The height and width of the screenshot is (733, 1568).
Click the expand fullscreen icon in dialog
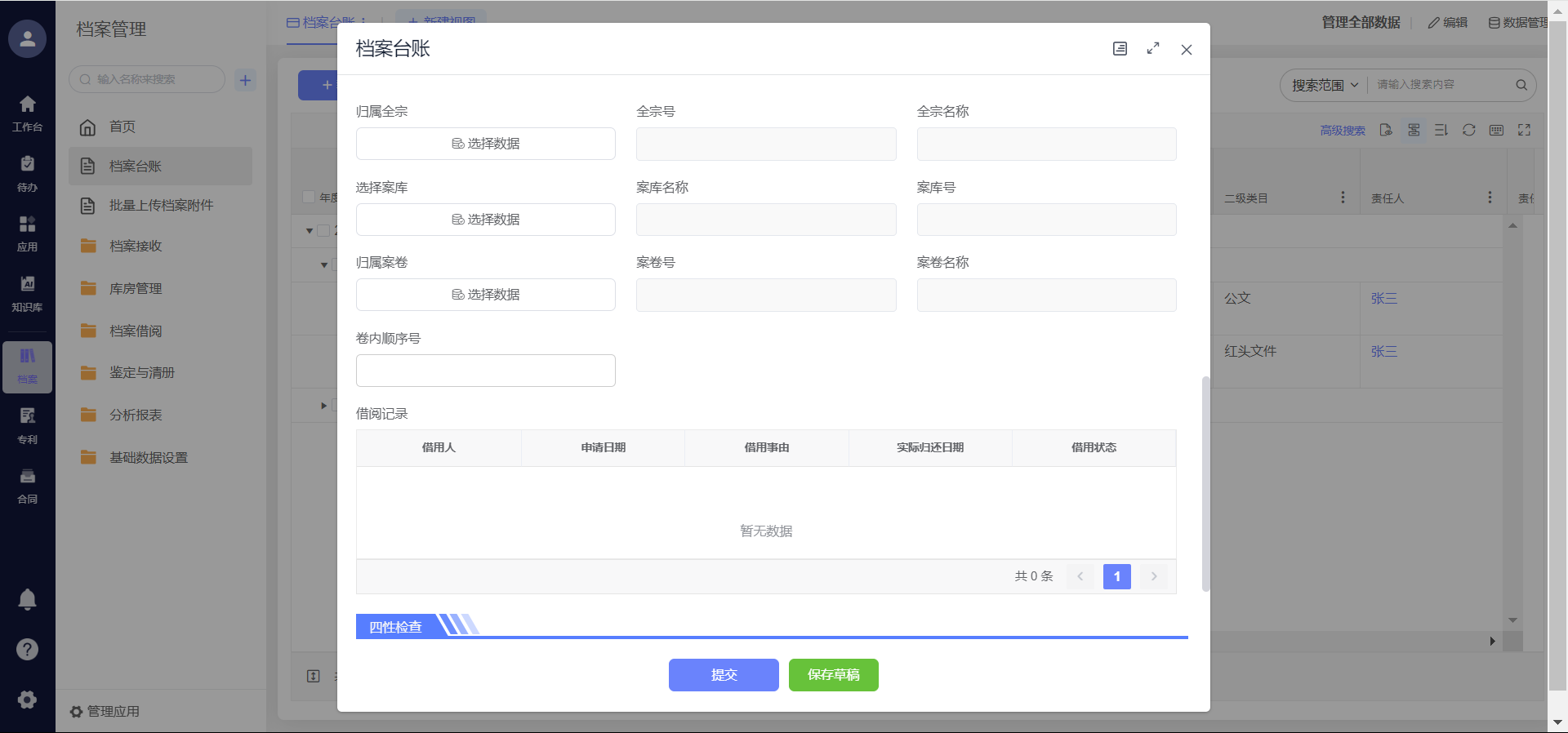click(1153, 49)
